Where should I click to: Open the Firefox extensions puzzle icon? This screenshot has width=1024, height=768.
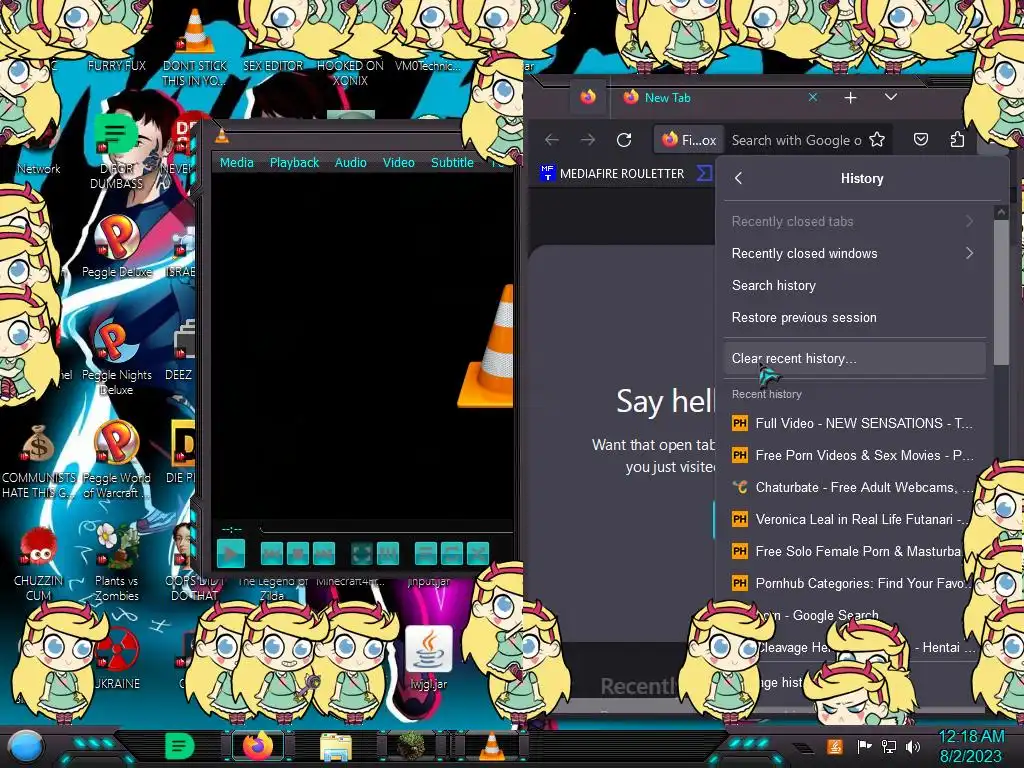tap(957, 140)
